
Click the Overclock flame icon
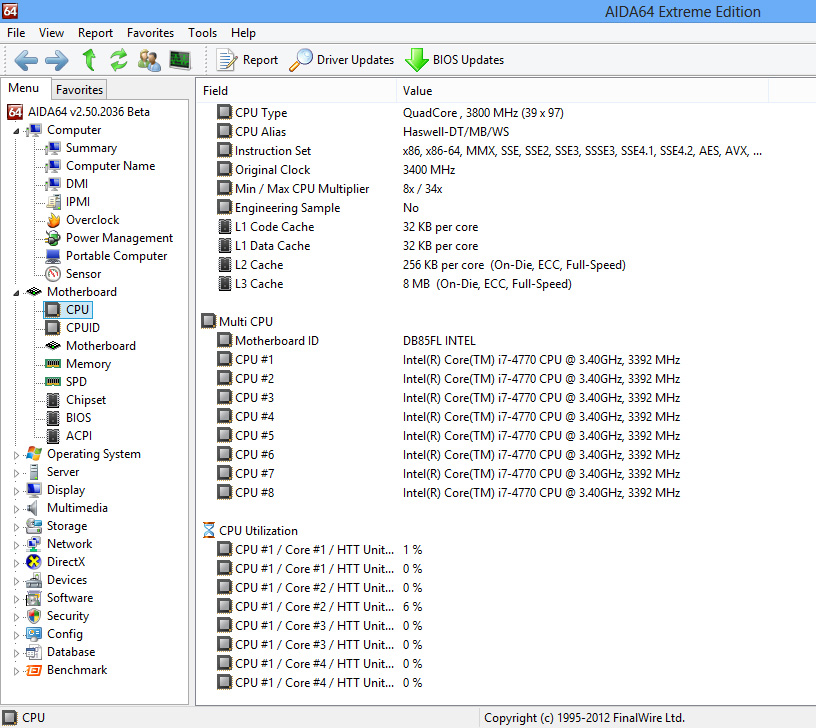54,220
